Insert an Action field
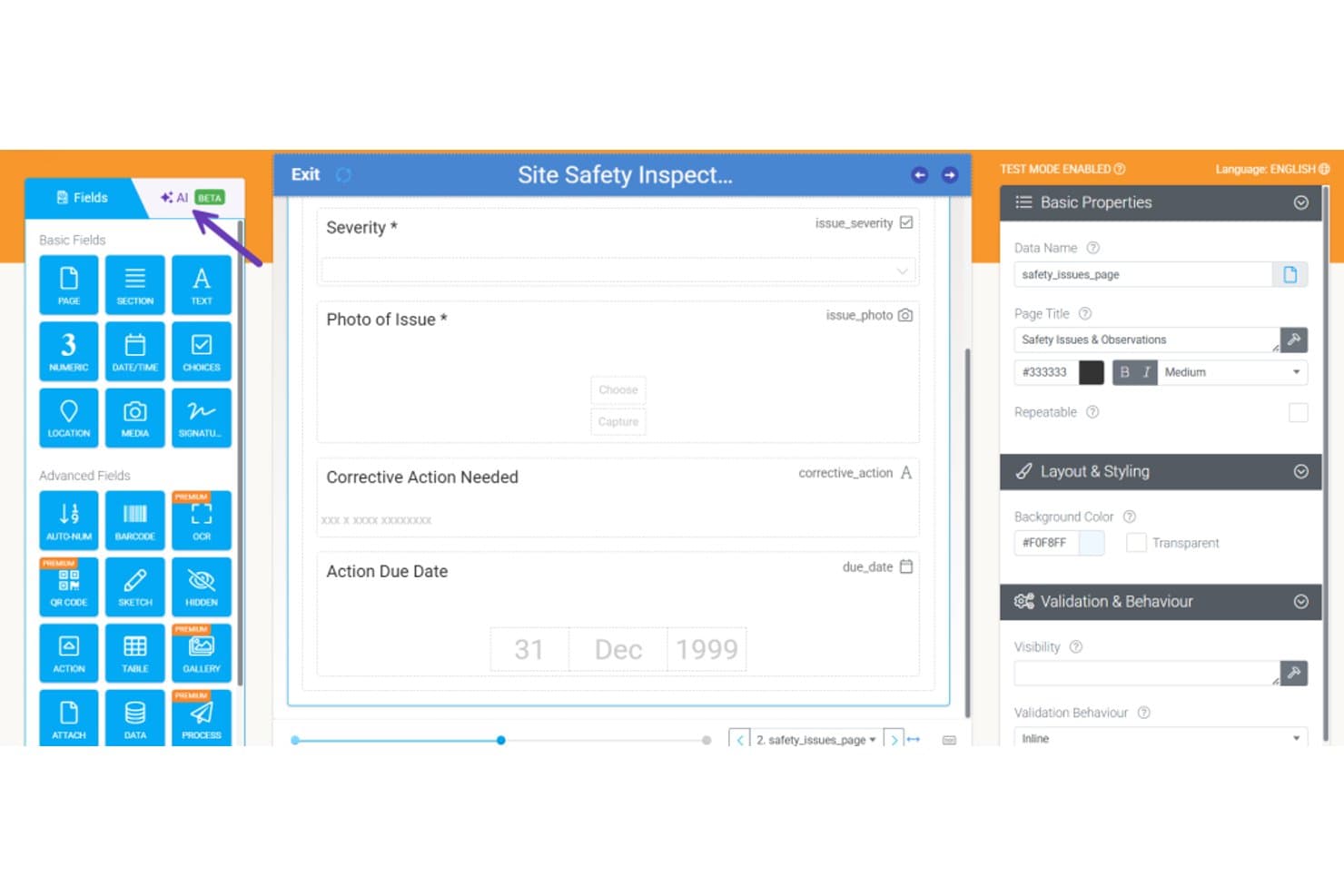 coord(69,653)
